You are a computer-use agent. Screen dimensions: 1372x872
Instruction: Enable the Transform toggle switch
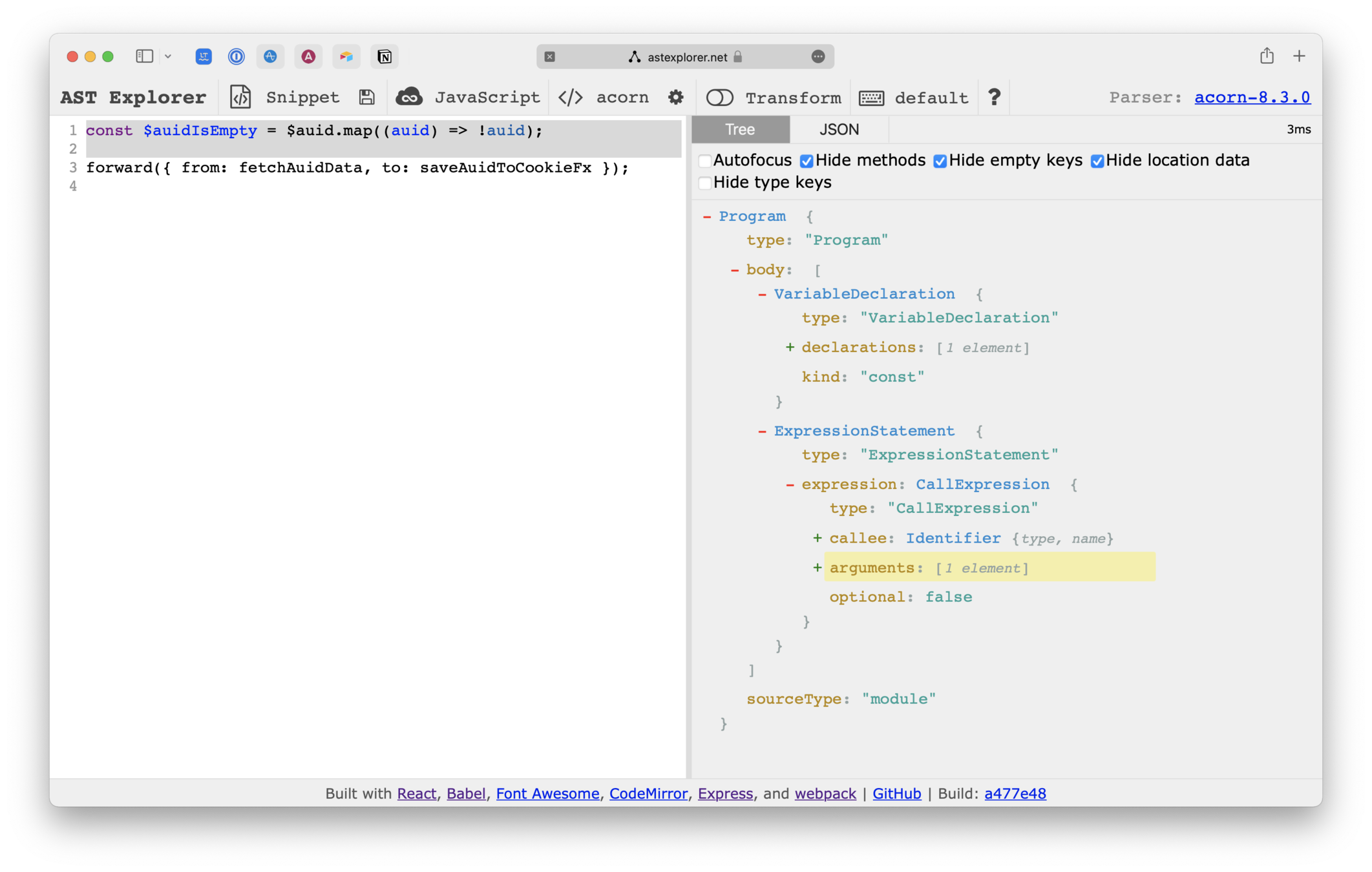pos(719,98)
